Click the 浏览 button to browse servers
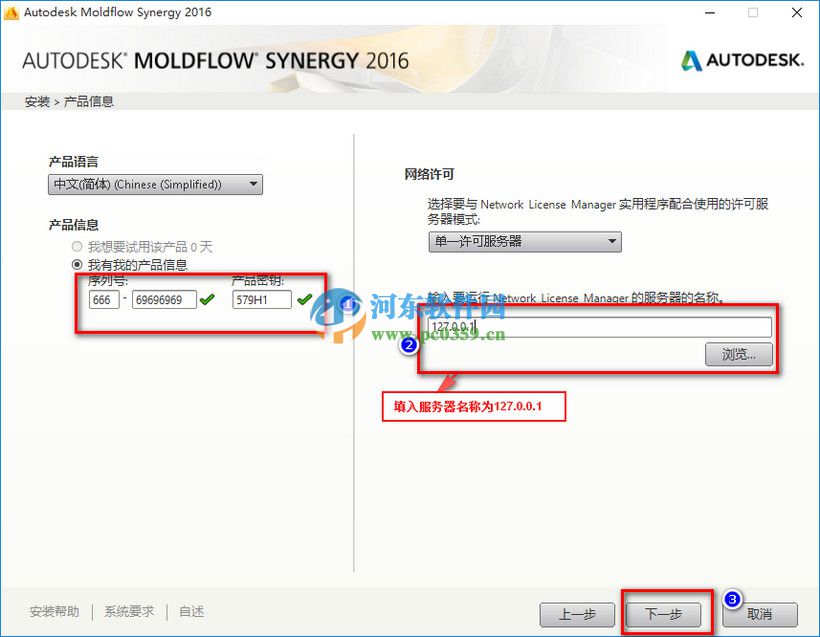This screenshot has height=637, width=820. pyautogui.click(x=739, y=355)
